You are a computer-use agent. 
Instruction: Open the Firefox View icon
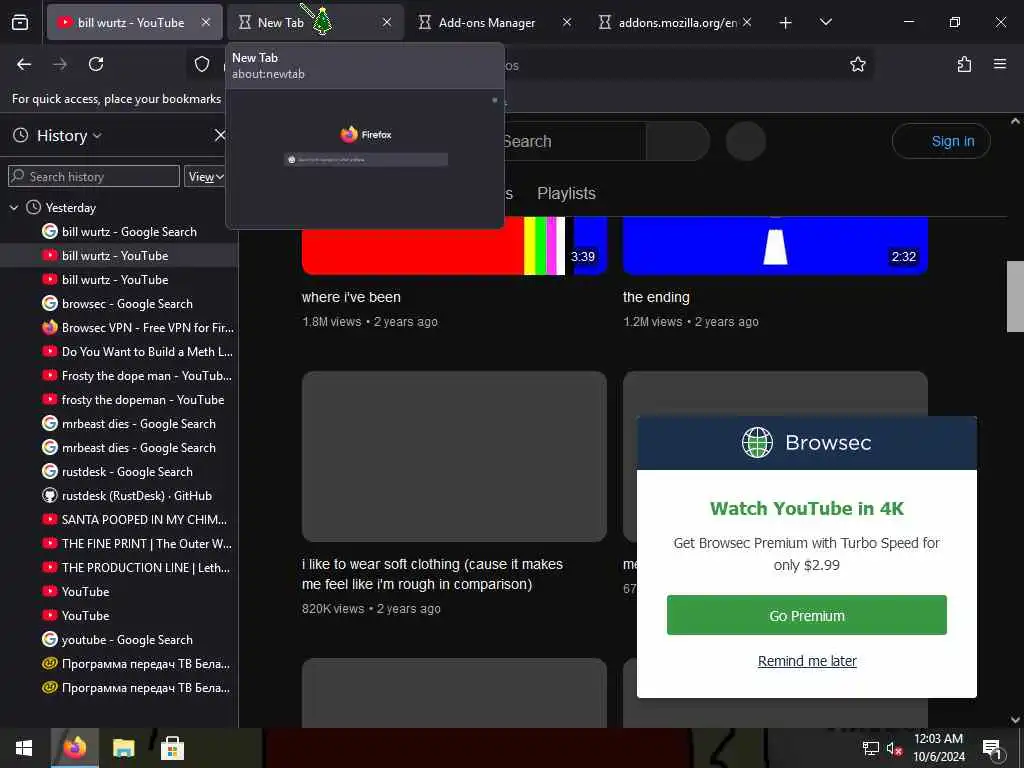20,22
